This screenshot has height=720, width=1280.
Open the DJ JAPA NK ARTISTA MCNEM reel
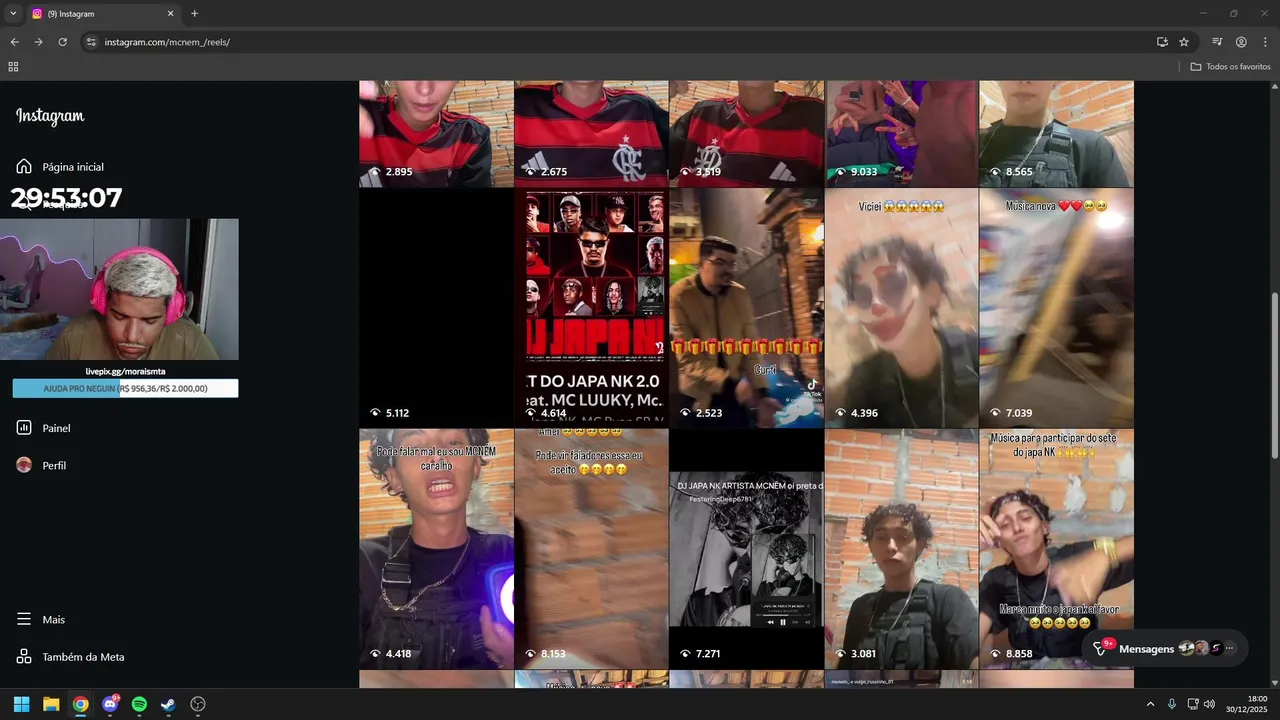[x=746, y=549]
